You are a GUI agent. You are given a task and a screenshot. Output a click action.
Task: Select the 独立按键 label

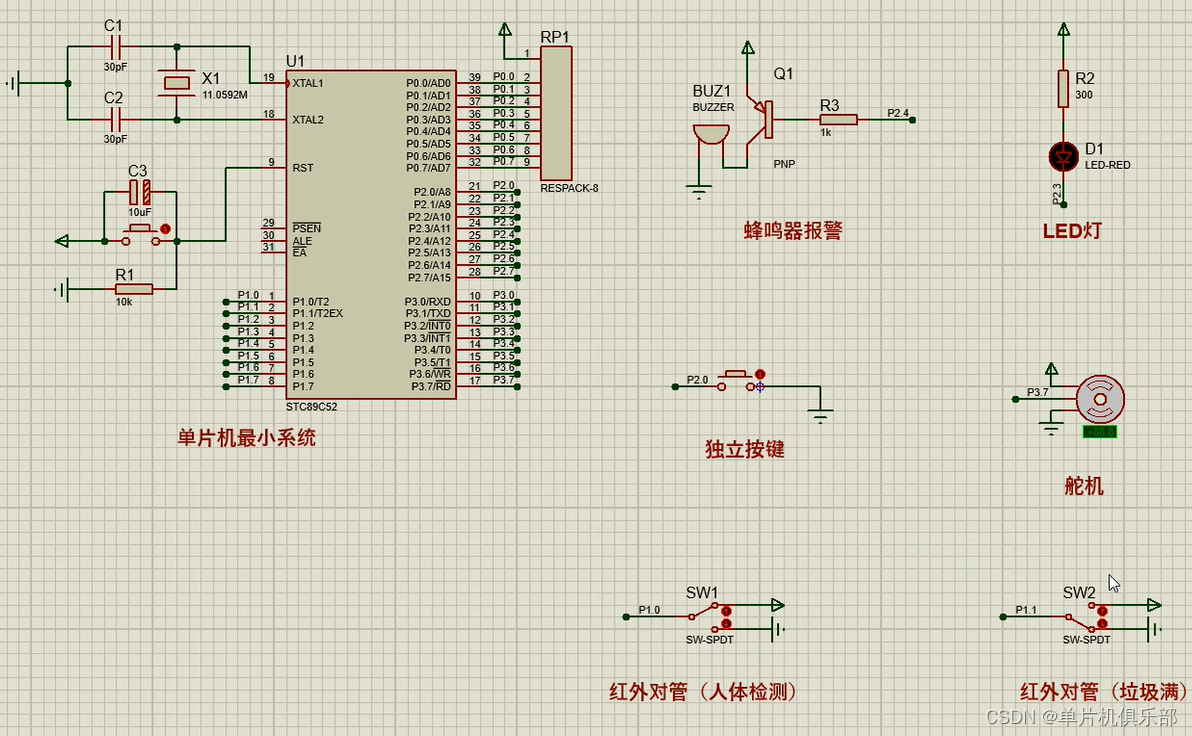click(744, 449)
